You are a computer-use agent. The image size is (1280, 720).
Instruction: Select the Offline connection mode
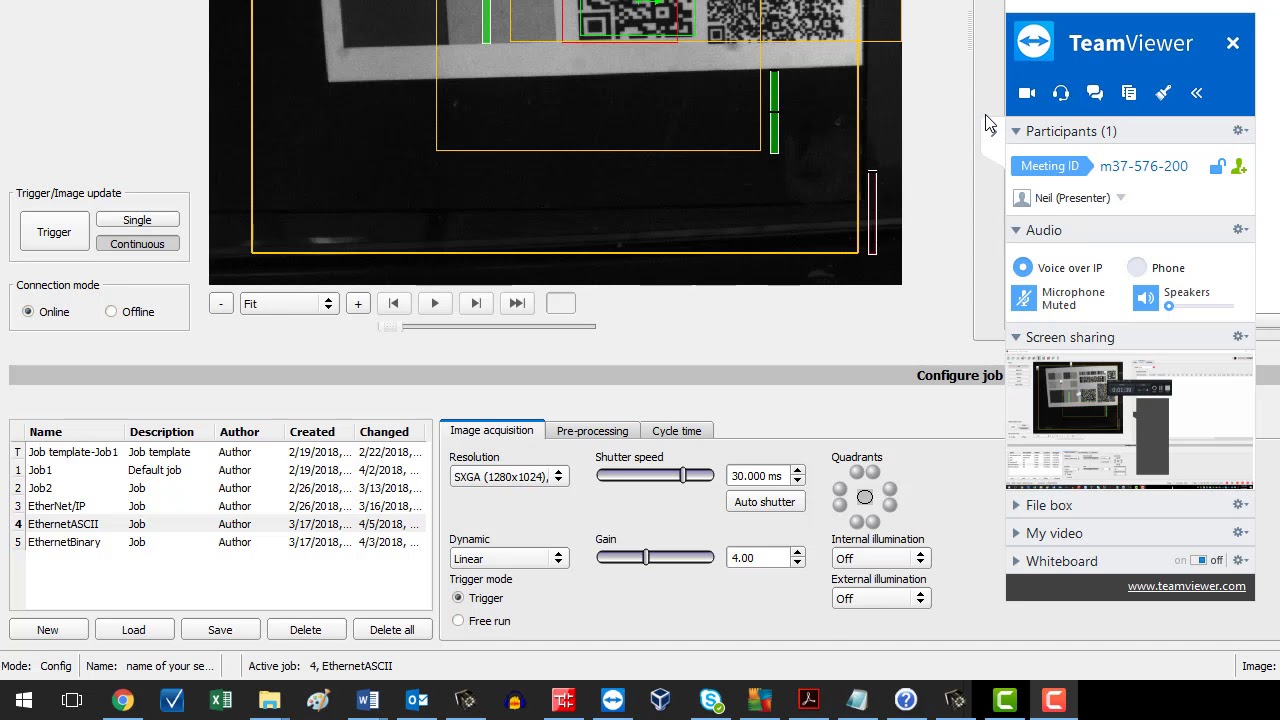click(111, 312)
